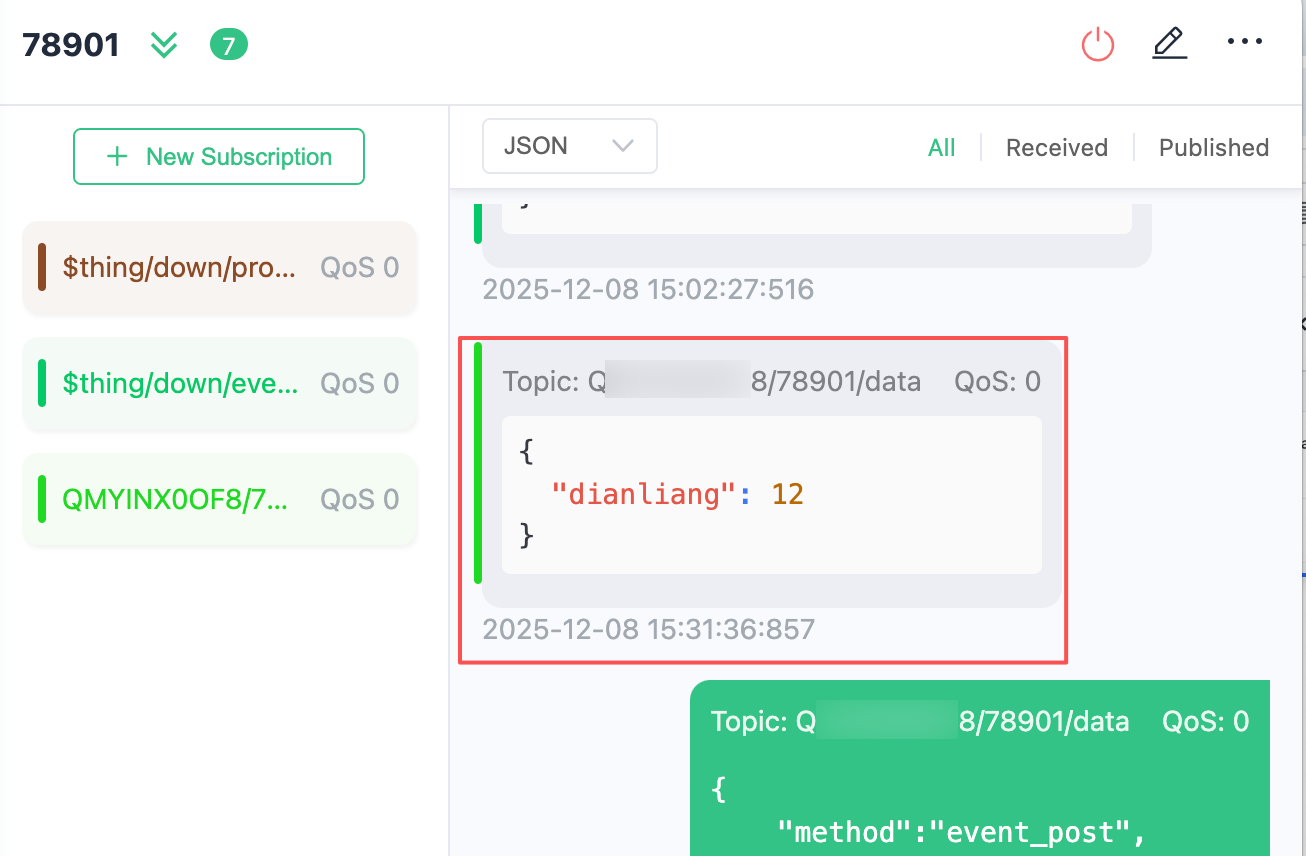The width and height of the screenshot is (1306, 856).
Task: Click the pencil edit connection icon
Action: click(1169, 44)
